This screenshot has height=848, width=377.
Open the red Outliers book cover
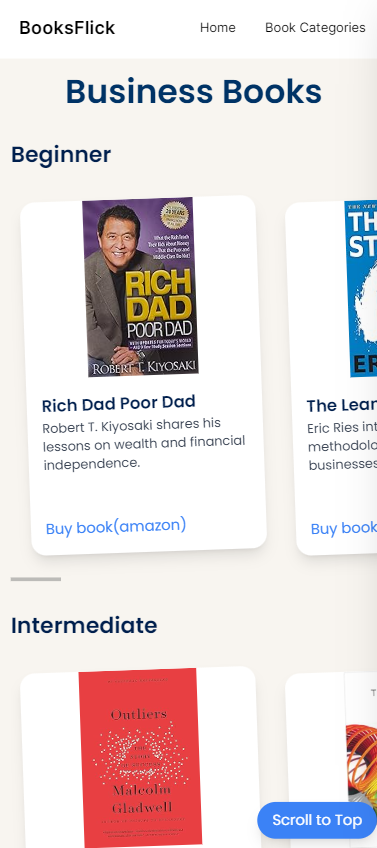[x=140, y=757]
